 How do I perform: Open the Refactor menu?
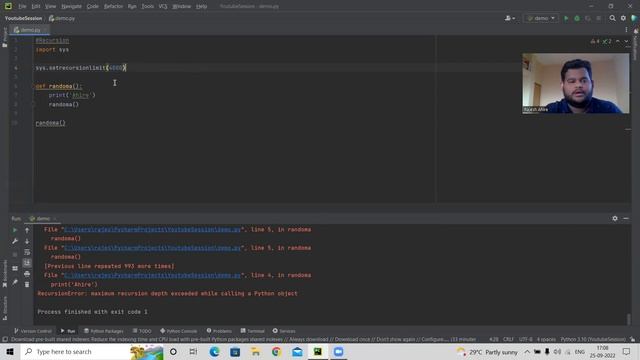(x=113, y=7)
